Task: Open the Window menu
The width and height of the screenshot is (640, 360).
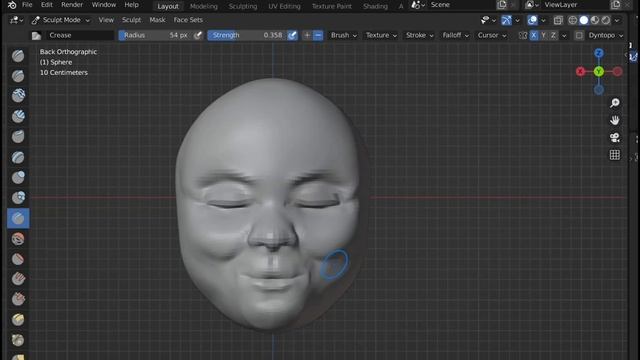Action: [x=104, y=5]
